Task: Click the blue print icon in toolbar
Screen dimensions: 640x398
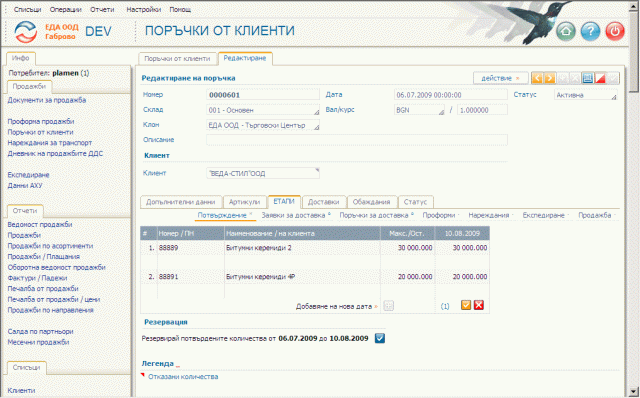Action: click(587, 78)
